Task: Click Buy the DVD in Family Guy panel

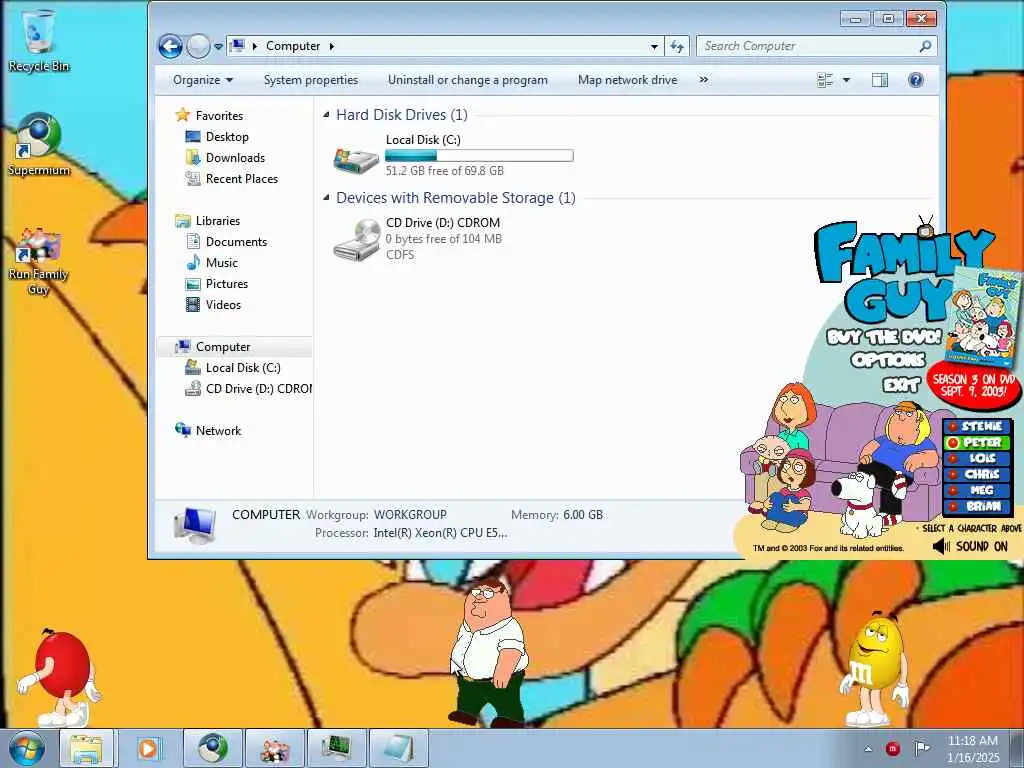Action: coord(884,337)
